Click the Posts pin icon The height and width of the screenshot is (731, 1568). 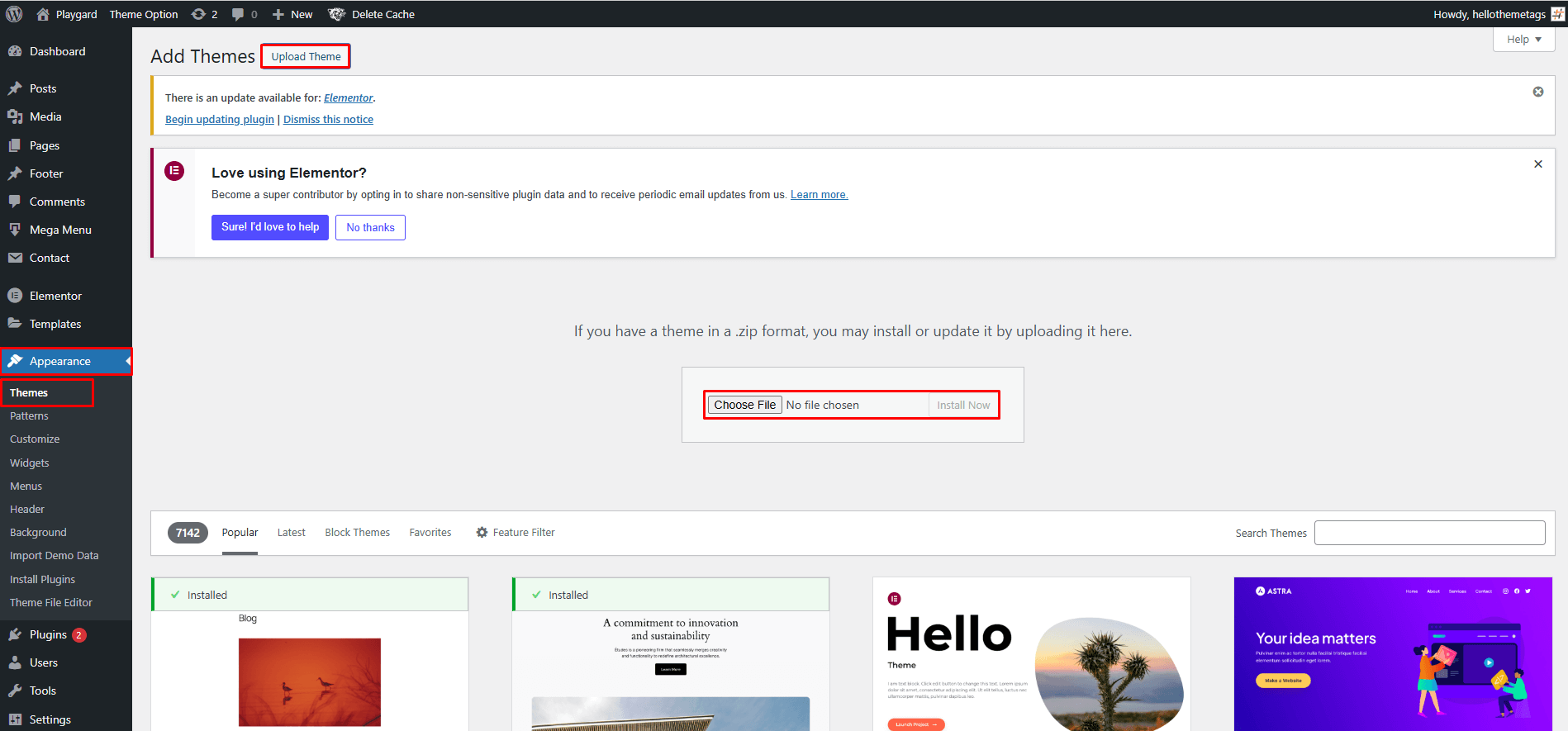point(15,88)
